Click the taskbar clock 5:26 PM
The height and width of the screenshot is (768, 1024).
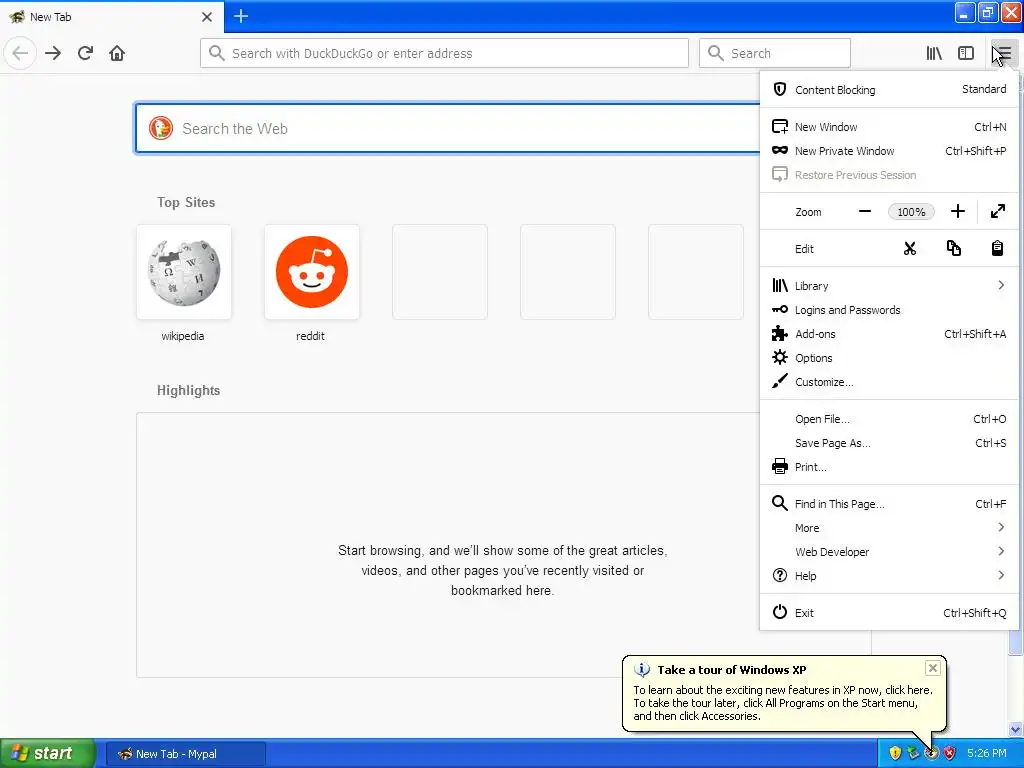coord(987,753)
